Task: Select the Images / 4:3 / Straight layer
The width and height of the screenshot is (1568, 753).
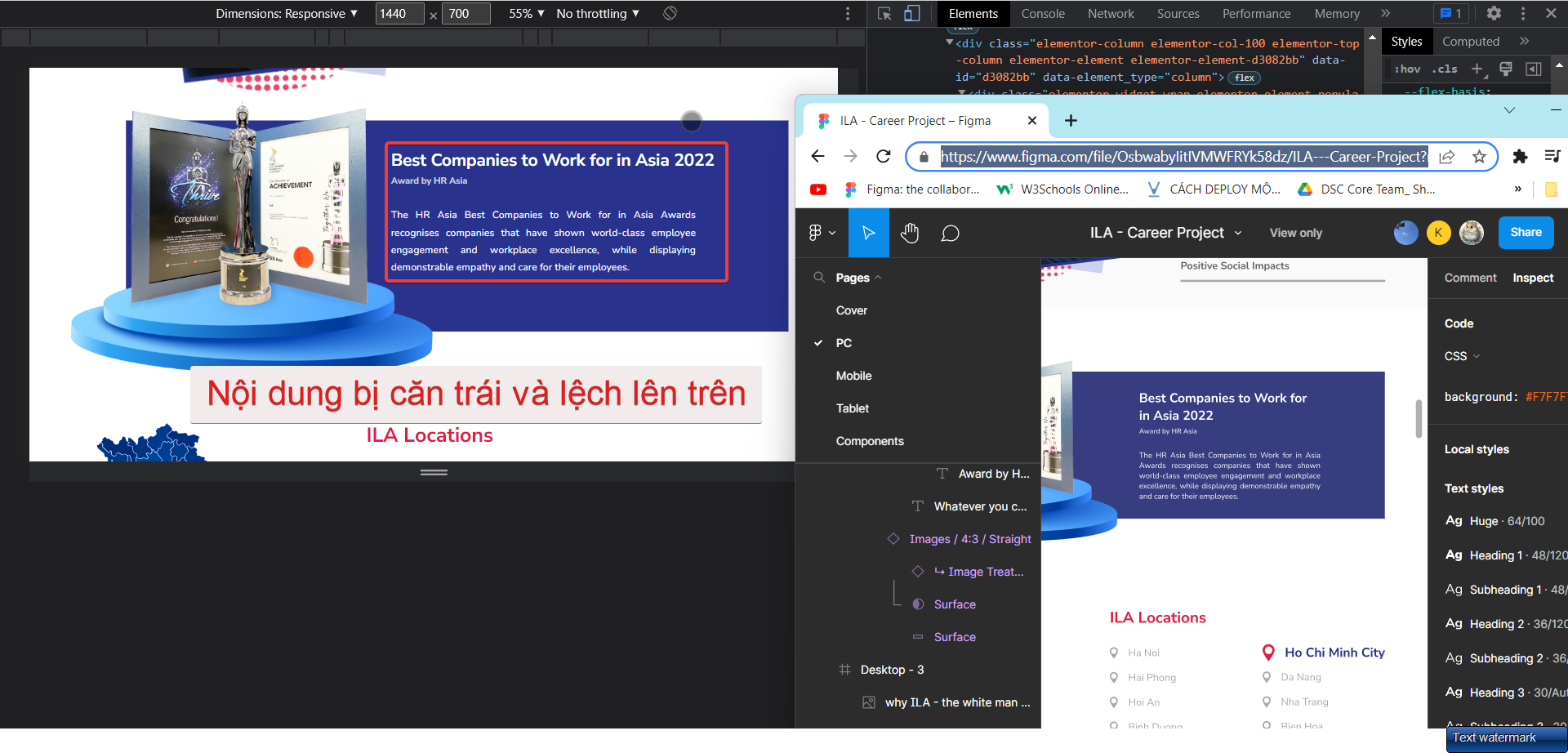Action: pos(959,539)
